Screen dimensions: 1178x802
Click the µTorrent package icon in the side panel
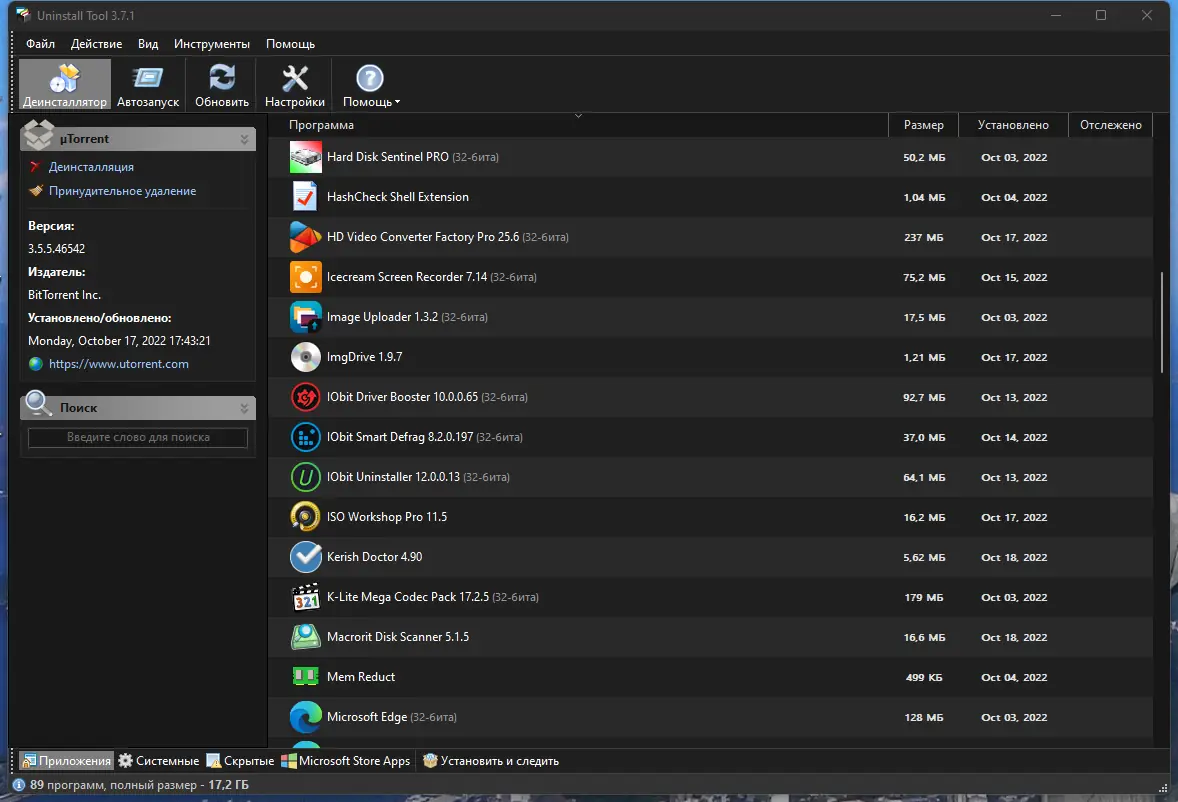click(x=38, y=135)
